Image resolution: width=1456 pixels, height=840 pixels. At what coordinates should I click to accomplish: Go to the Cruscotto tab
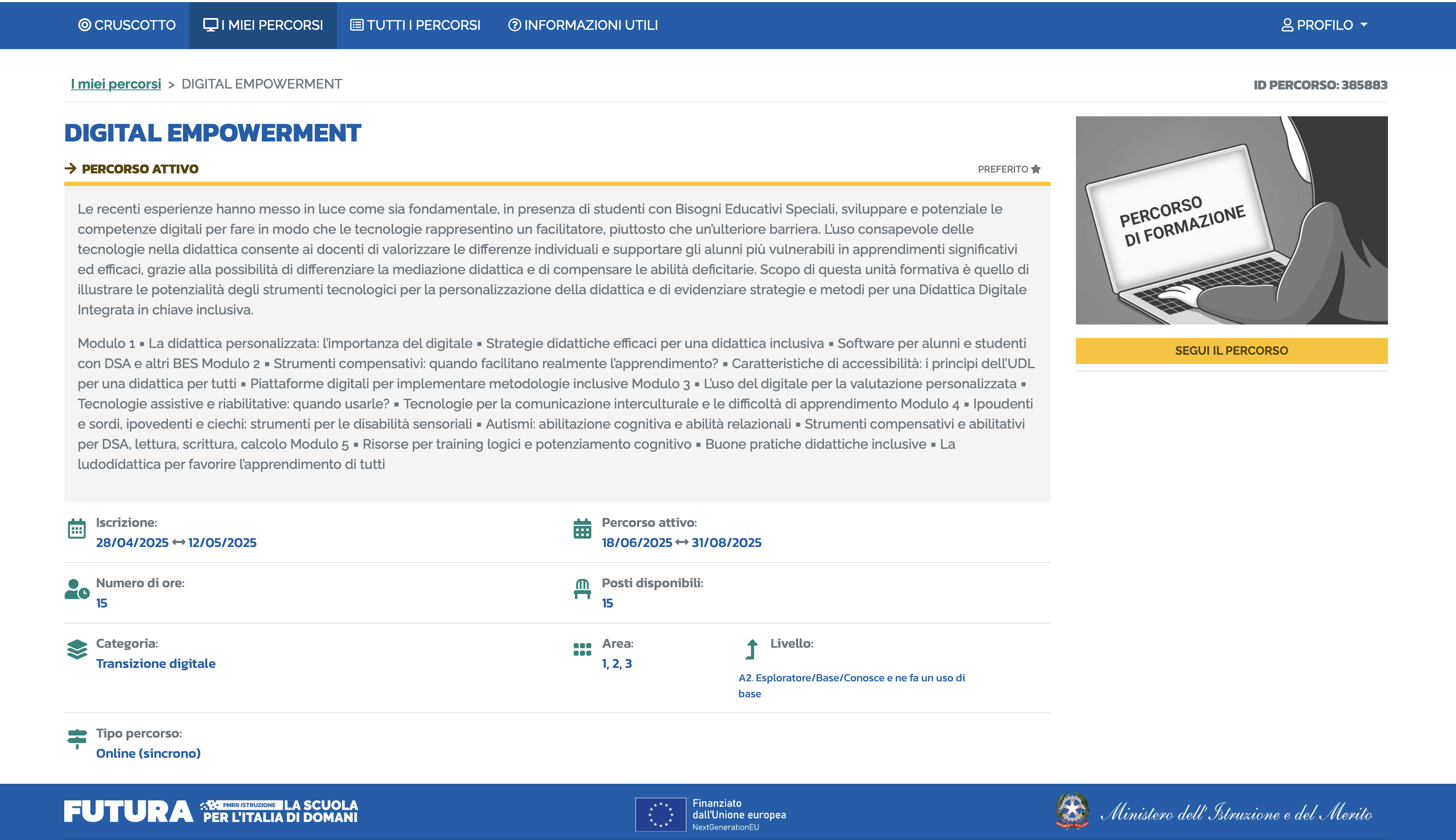127,25
